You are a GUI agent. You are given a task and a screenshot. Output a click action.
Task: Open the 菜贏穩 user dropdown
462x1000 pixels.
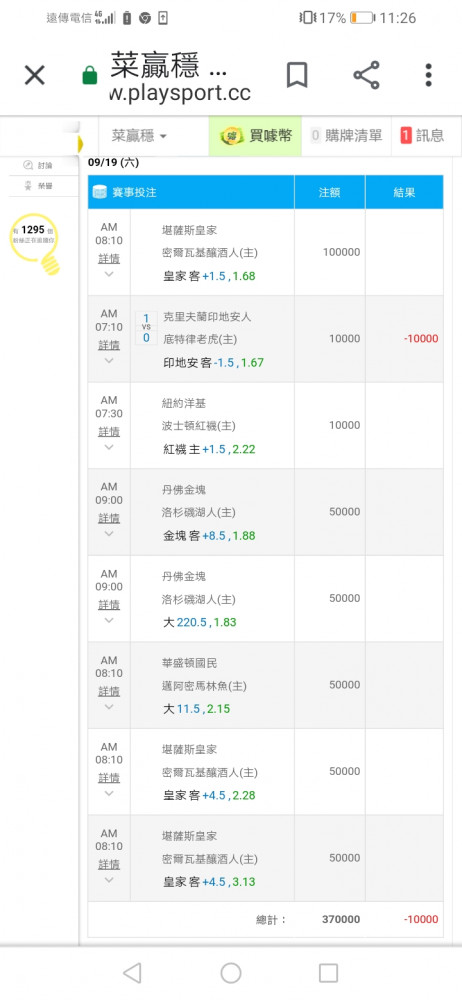pyautogui.click(x=140, y=136)
